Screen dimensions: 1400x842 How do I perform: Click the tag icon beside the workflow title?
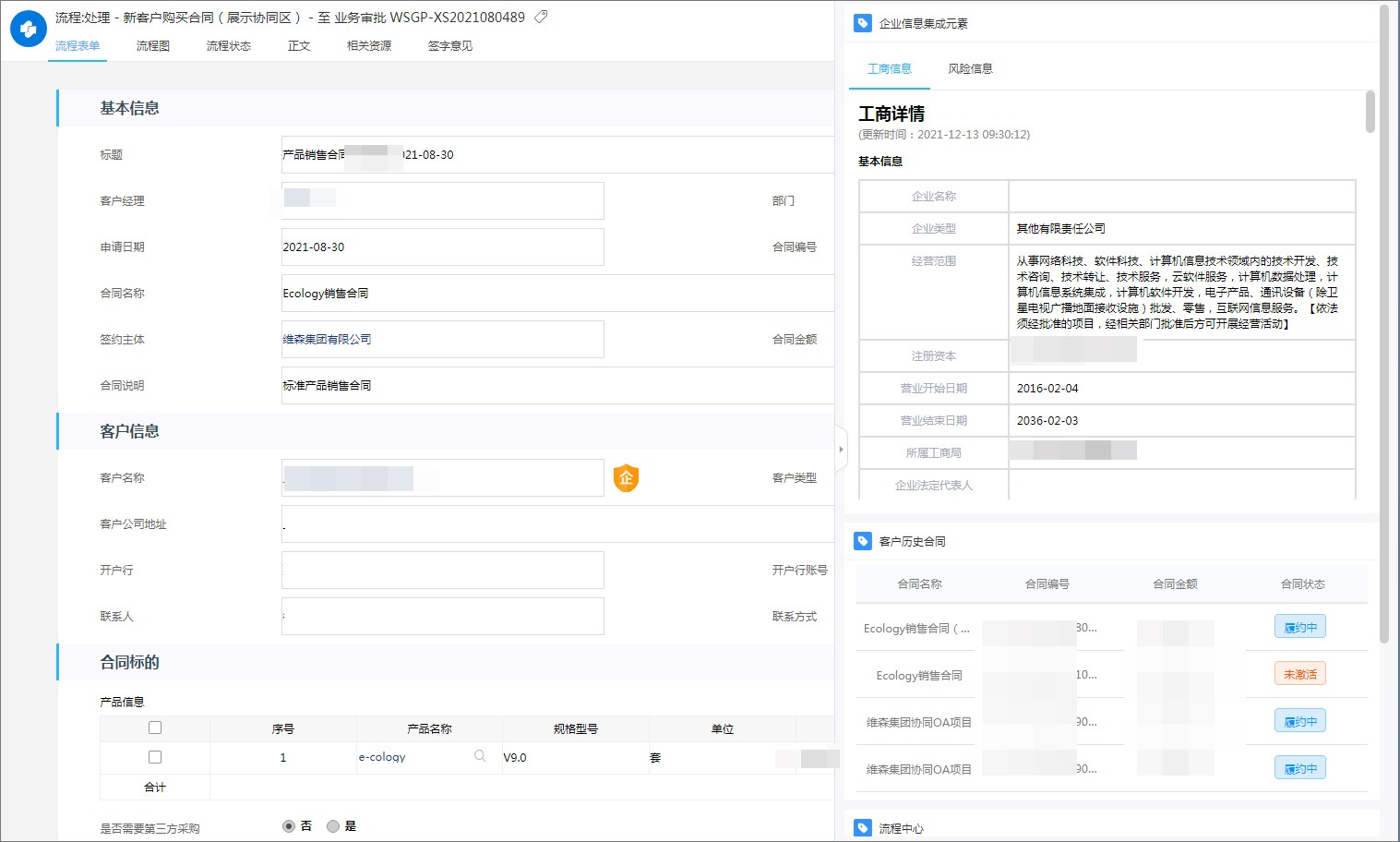pyautogui.click(x=541, y=17)
